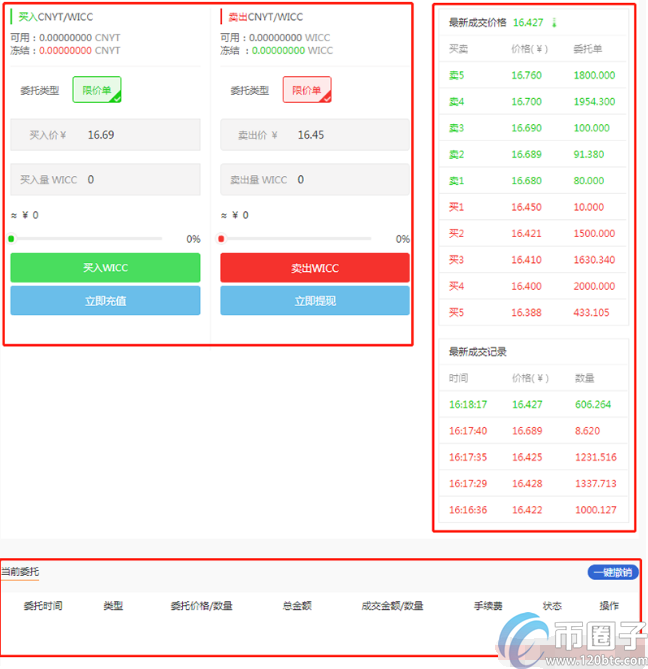Click the 最新成交记录 section heading
648x669 pixels.
pos(477,352)
